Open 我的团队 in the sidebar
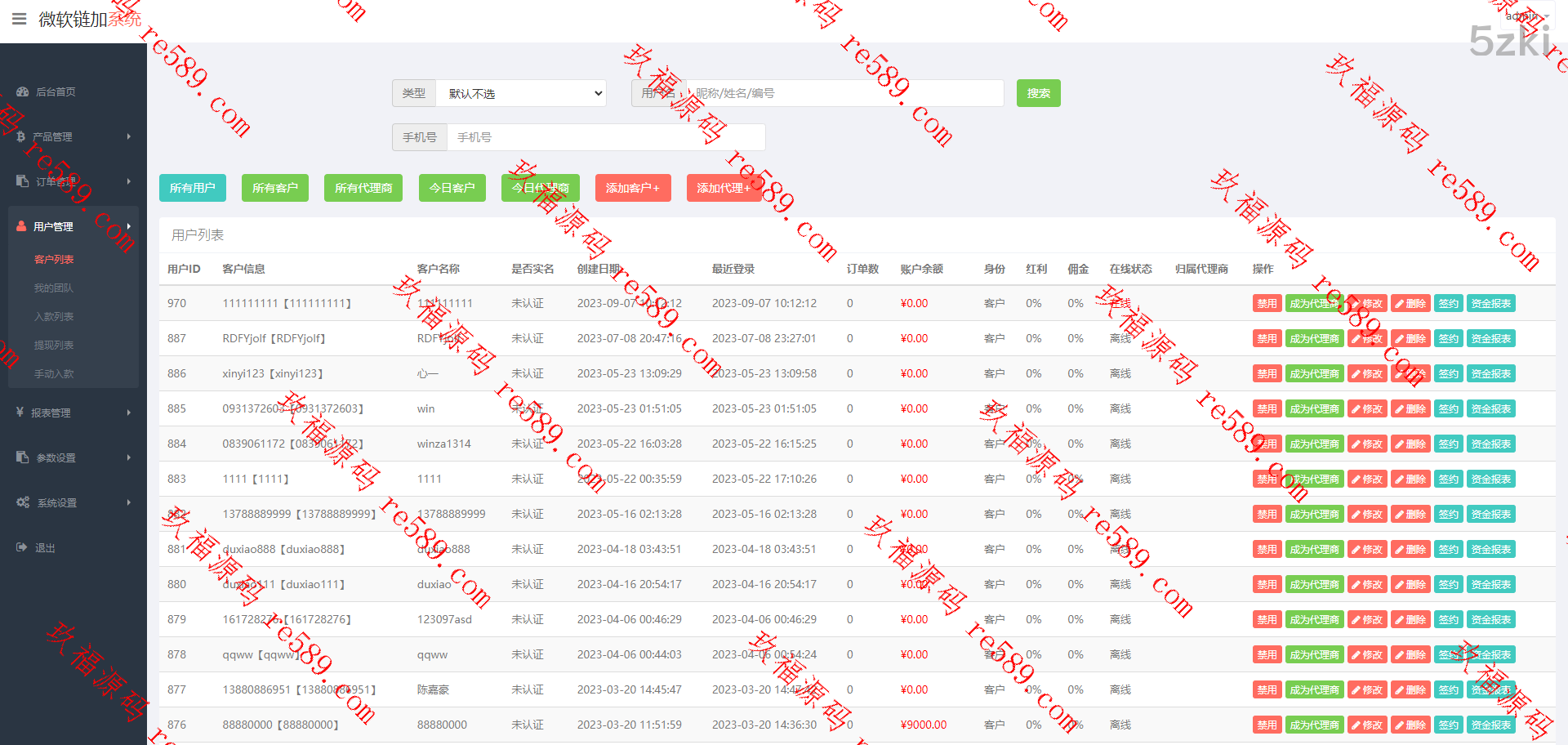 [54, 288]
